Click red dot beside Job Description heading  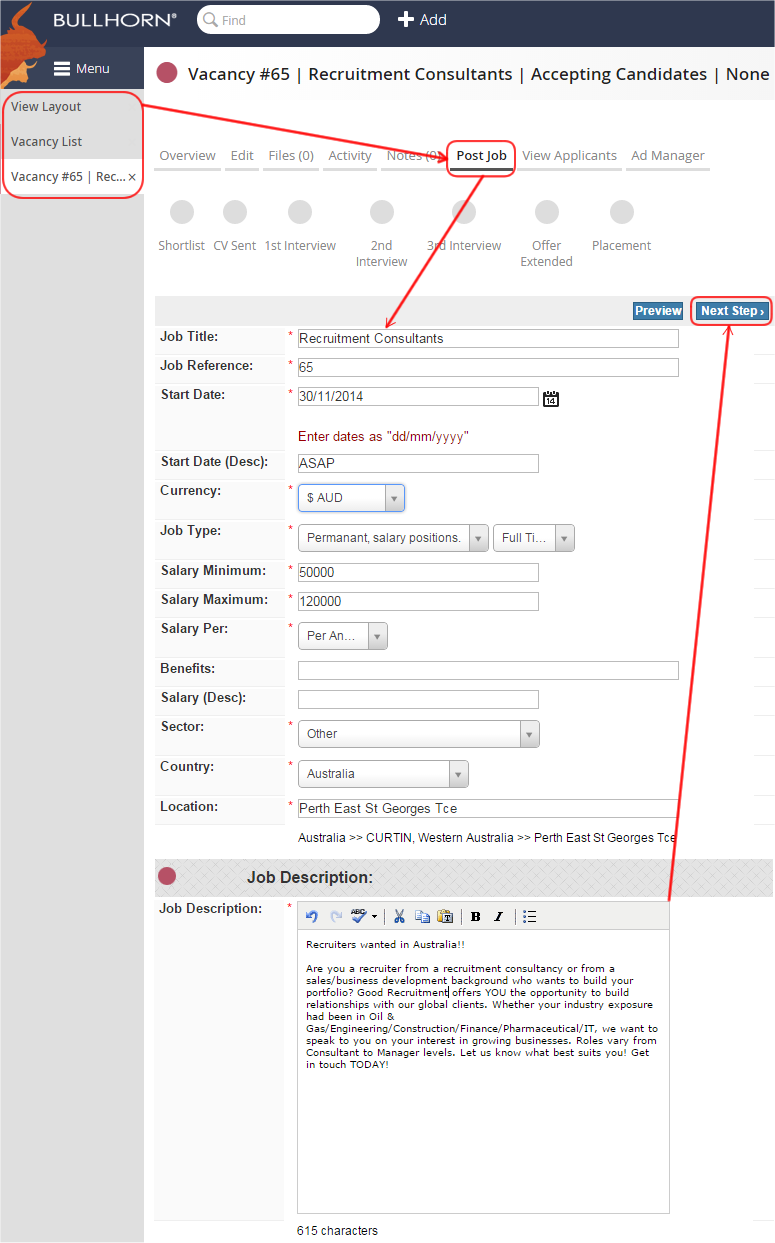[x=167, y=876]
